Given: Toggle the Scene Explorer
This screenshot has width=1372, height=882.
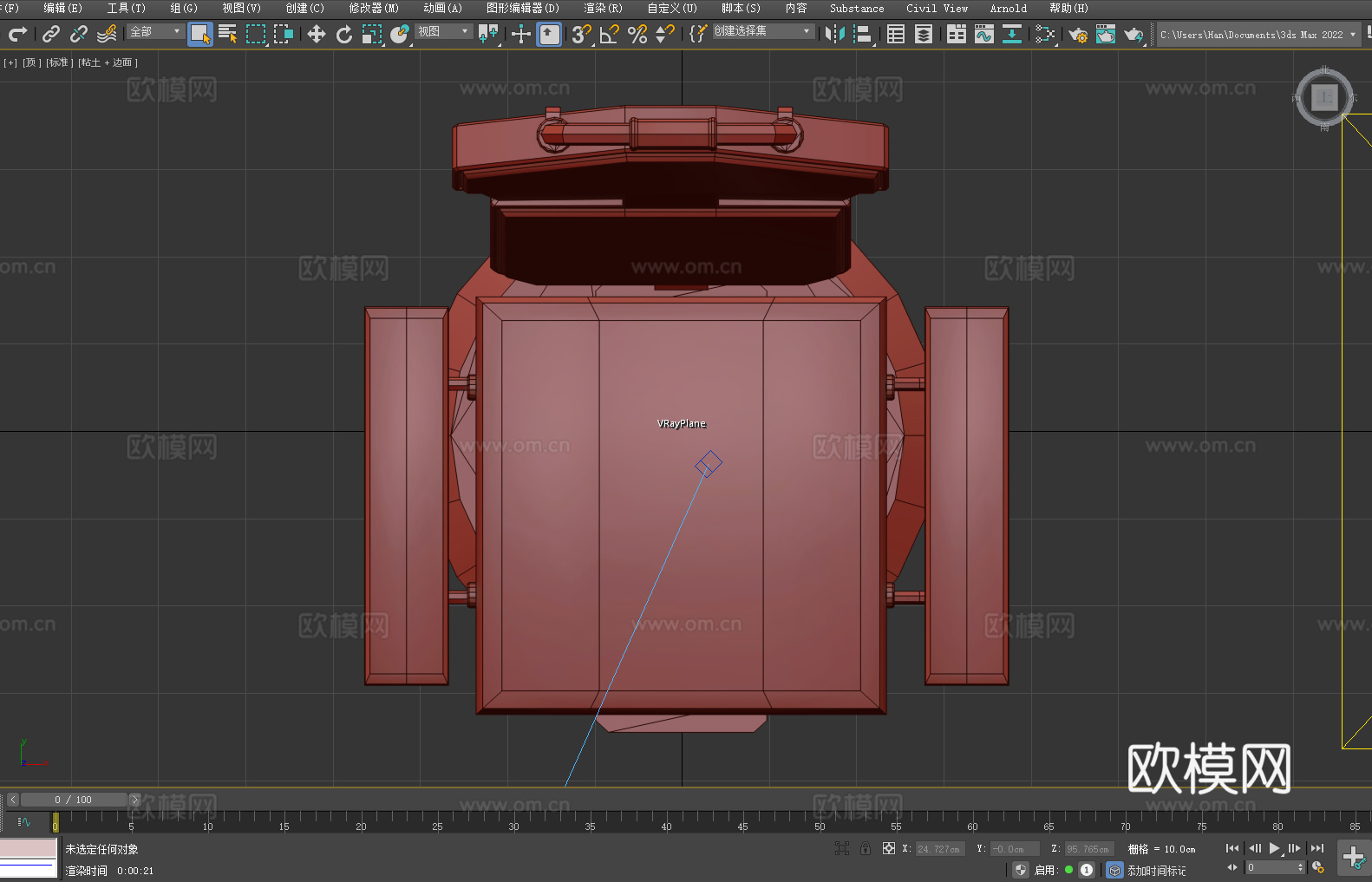Looking at the screenshot, I should pos(896,34).
